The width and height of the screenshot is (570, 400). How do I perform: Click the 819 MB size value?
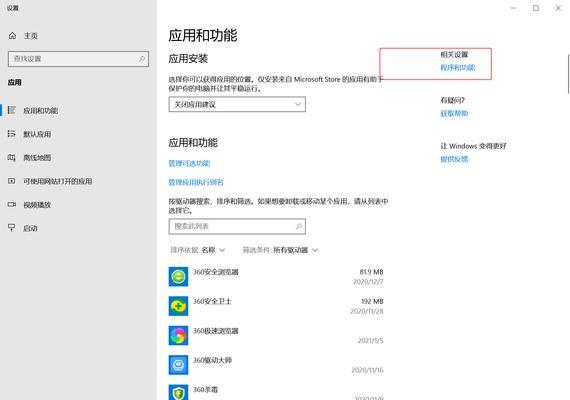(x=372, y=272)
